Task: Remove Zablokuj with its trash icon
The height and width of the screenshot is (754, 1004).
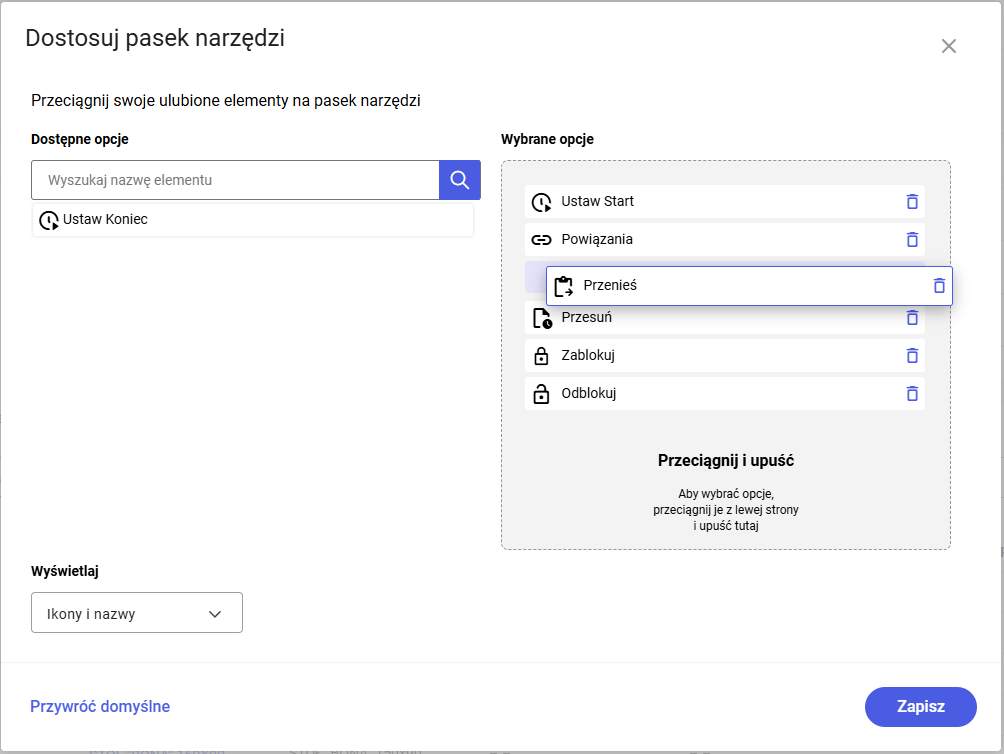Action: click(911, 355)
